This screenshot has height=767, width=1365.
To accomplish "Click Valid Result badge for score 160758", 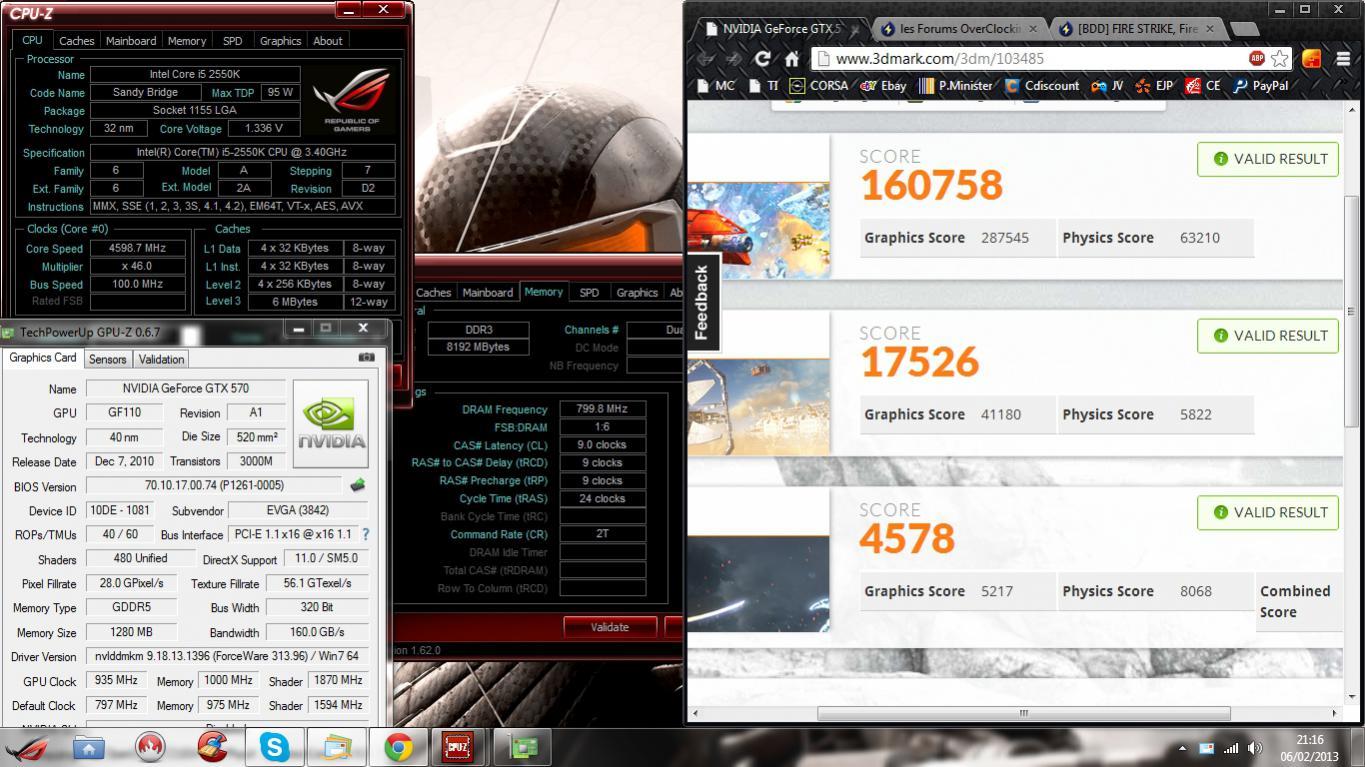I will [1268, 159].
